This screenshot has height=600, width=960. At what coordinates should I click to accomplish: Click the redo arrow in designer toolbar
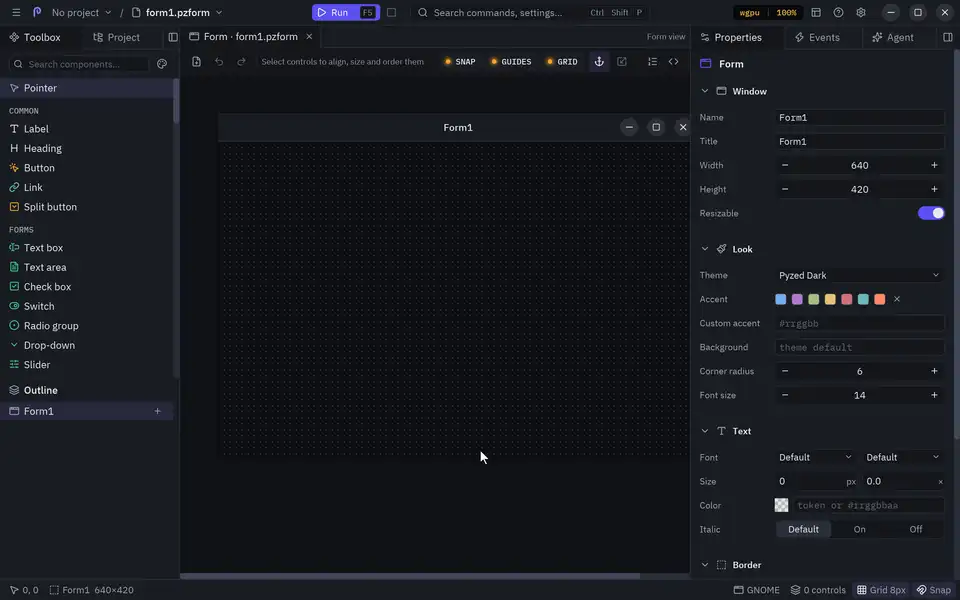pos(241,61)
